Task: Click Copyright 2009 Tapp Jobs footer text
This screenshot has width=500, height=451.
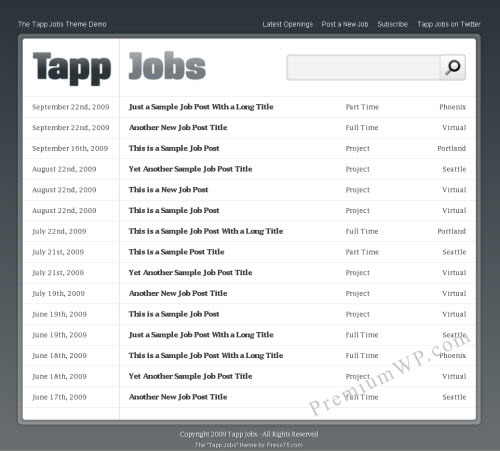Action: click(249, 434)
